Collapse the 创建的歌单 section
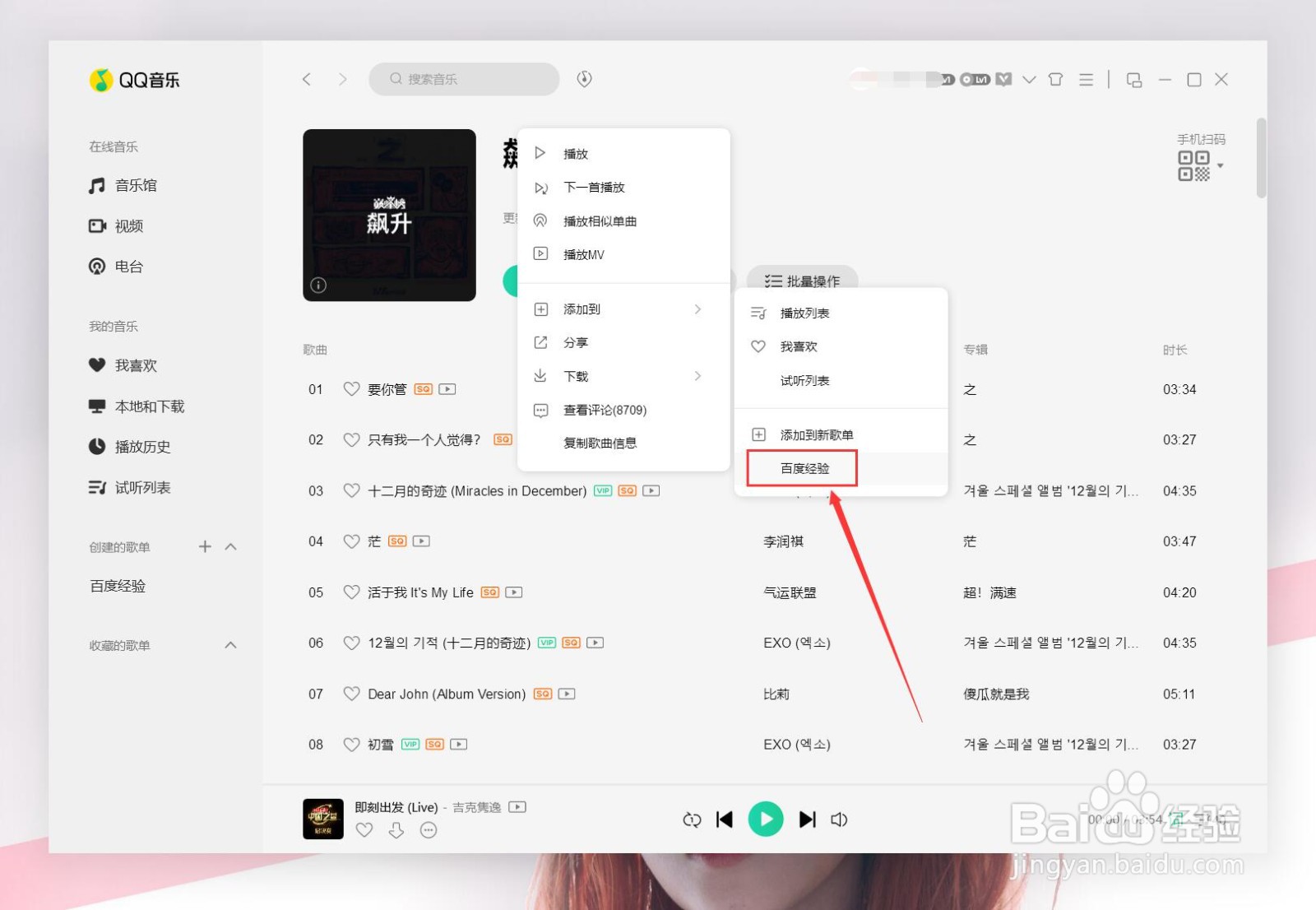This screenshot has width=1316, height=910. [231, 546]
